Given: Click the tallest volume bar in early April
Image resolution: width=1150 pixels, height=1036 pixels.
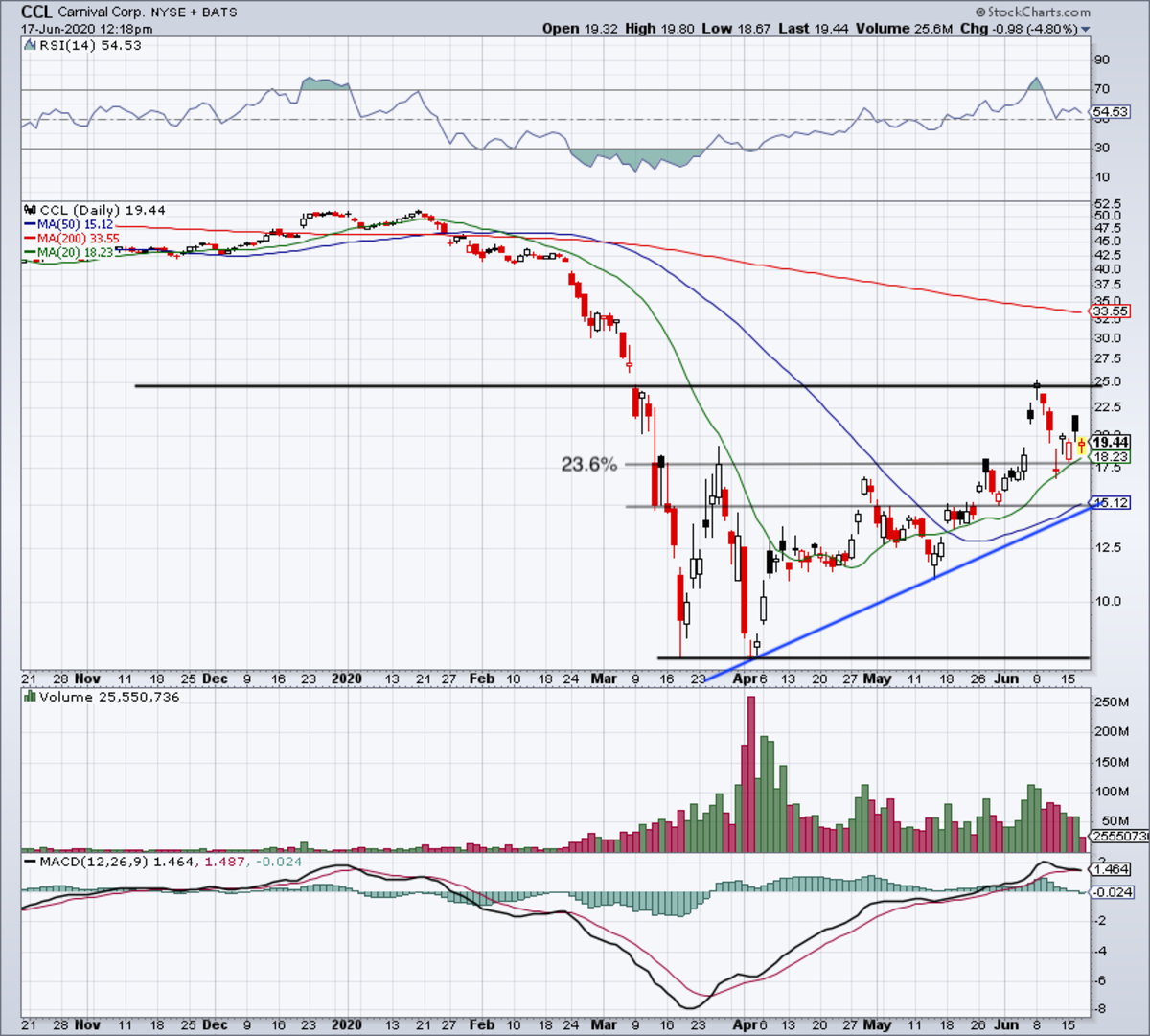Looking at the screenshot, I should pyautogui.click(x=750, y=774).
